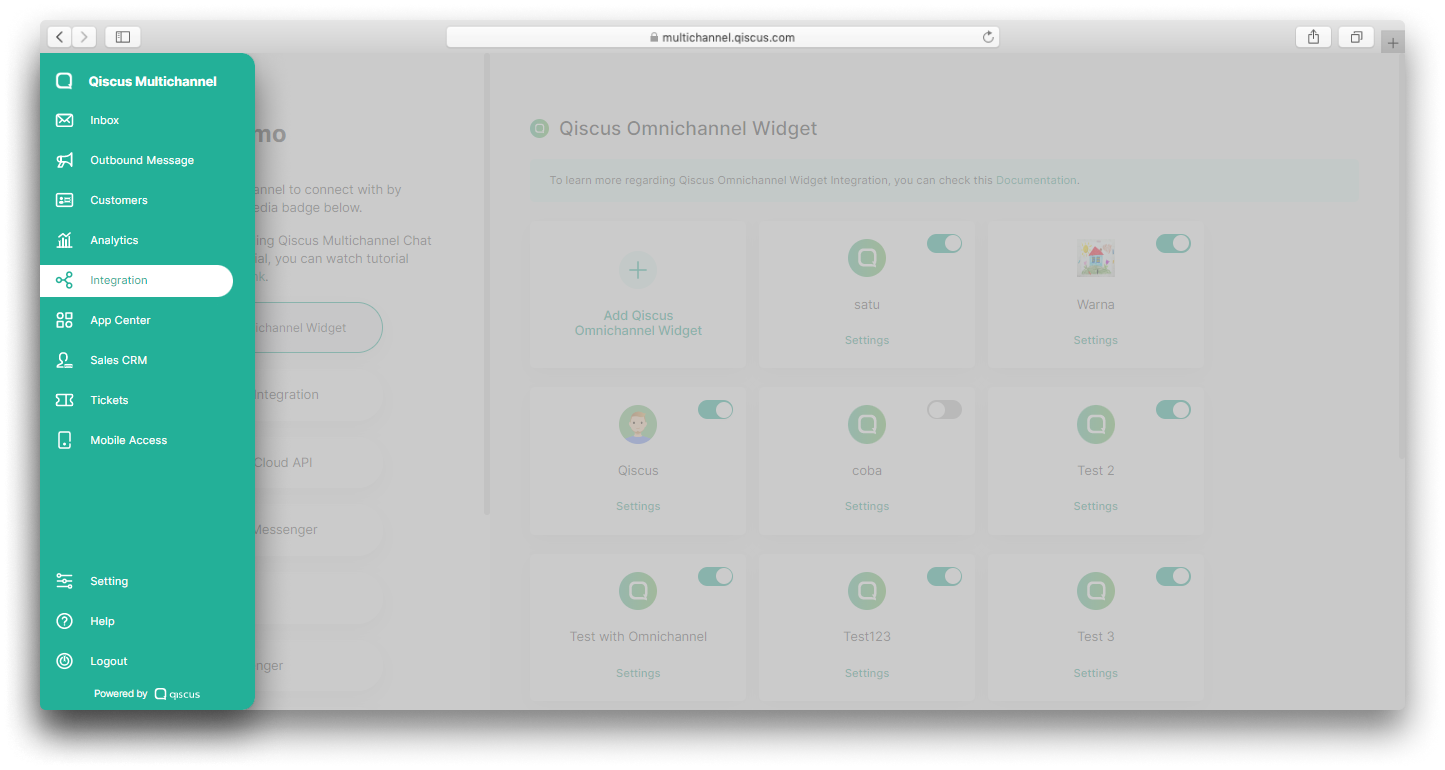1445x770 pixels.
Task: Click the Safari share icon
Action: coord(1313,37)
